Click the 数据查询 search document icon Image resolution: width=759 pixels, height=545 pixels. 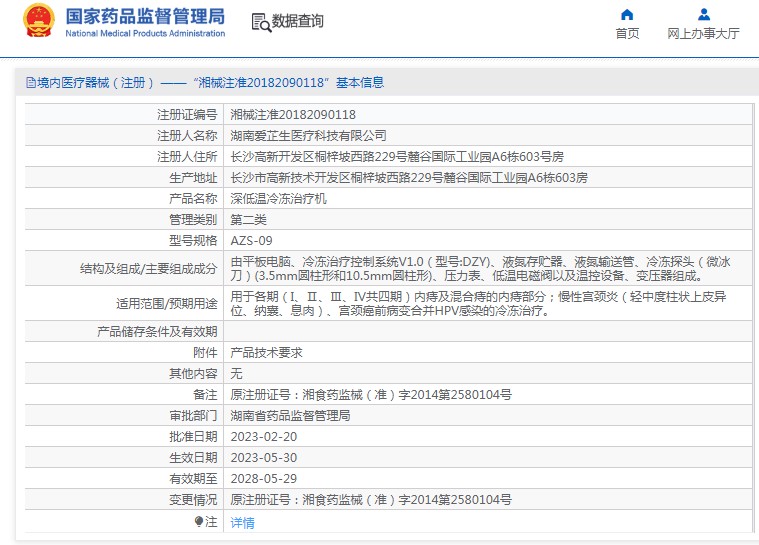pos(261,22)
